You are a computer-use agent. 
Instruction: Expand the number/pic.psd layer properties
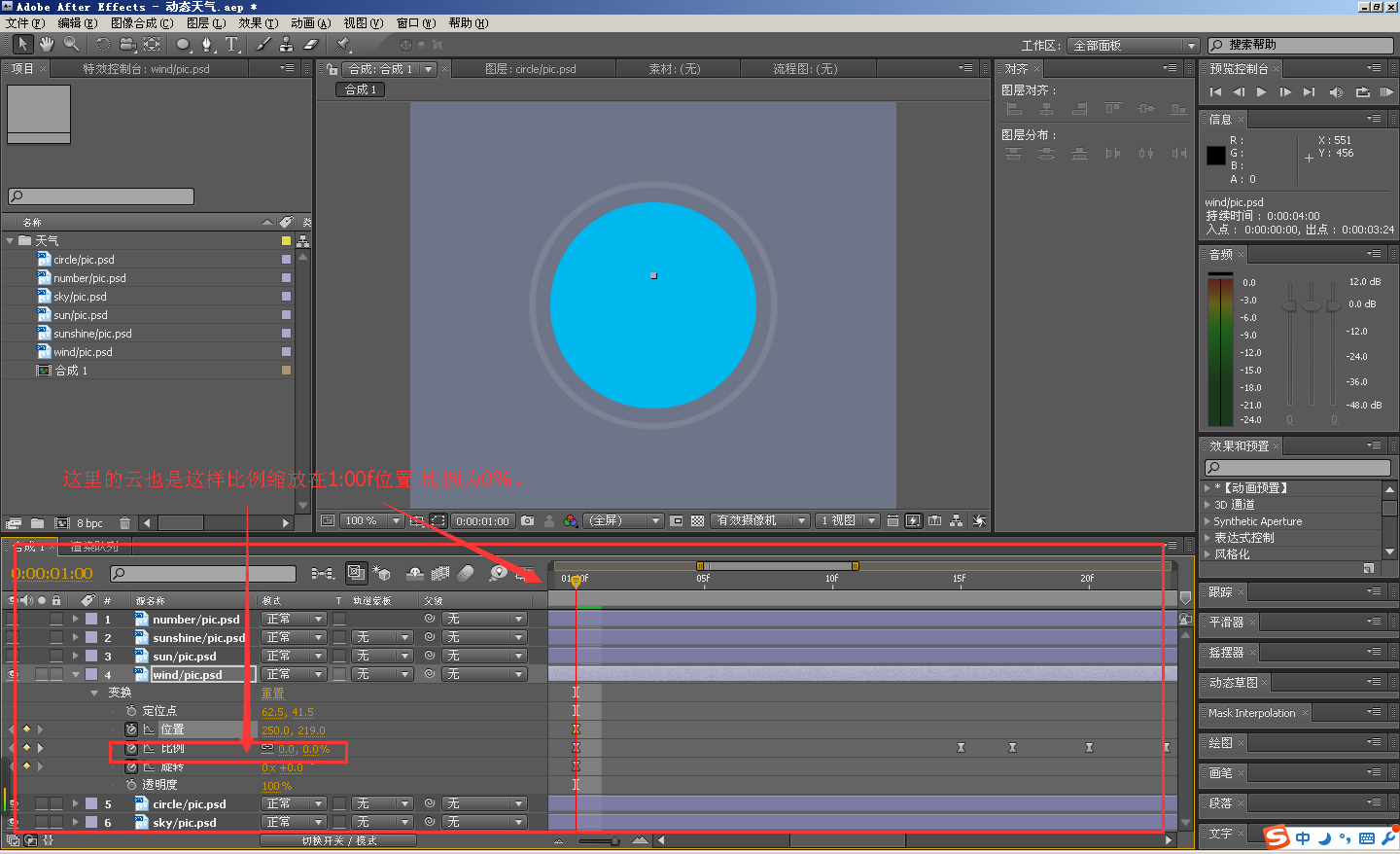point(75,620)
